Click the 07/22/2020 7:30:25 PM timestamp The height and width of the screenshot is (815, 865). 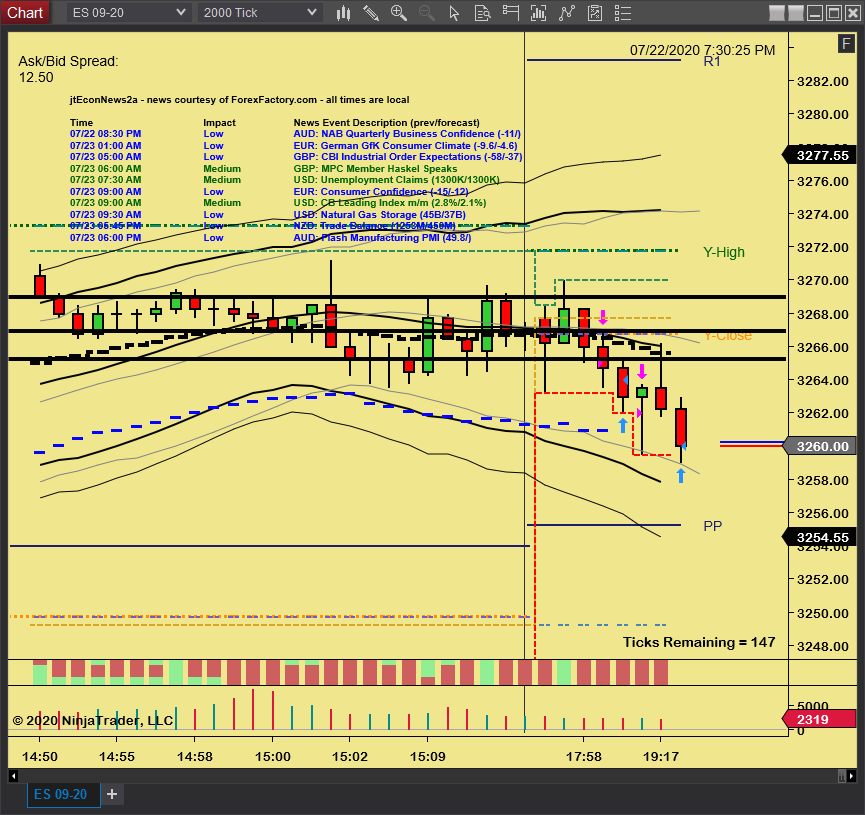click(x=702, y=50)
